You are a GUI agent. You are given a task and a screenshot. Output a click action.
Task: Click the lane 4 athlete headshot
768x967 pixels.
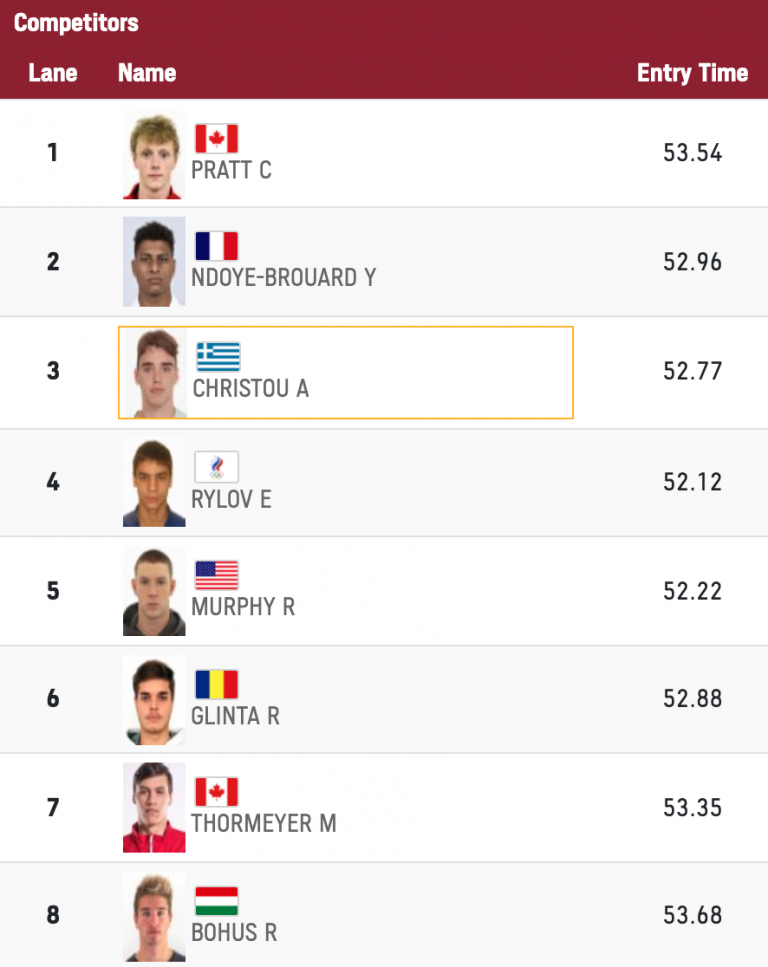pos(155,483)
